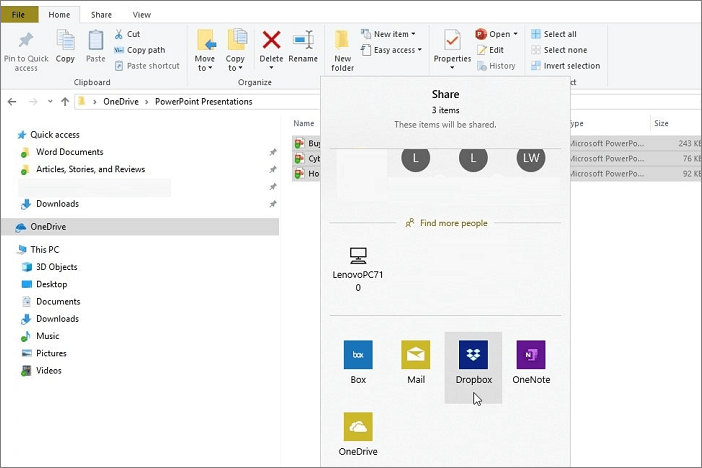Viewport: 702px width, 468px height.
Task: Share to OneNote app
Action: tap(531, 361)
